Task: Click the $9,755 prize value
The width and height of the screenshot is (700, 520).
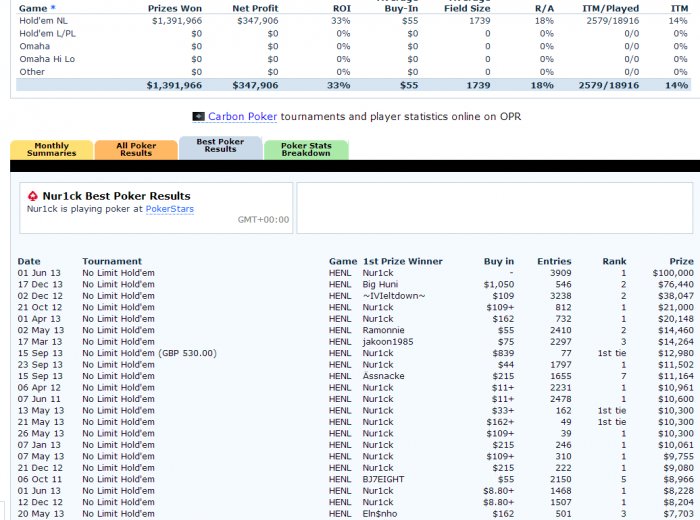Action: click(x=678, y=456)
